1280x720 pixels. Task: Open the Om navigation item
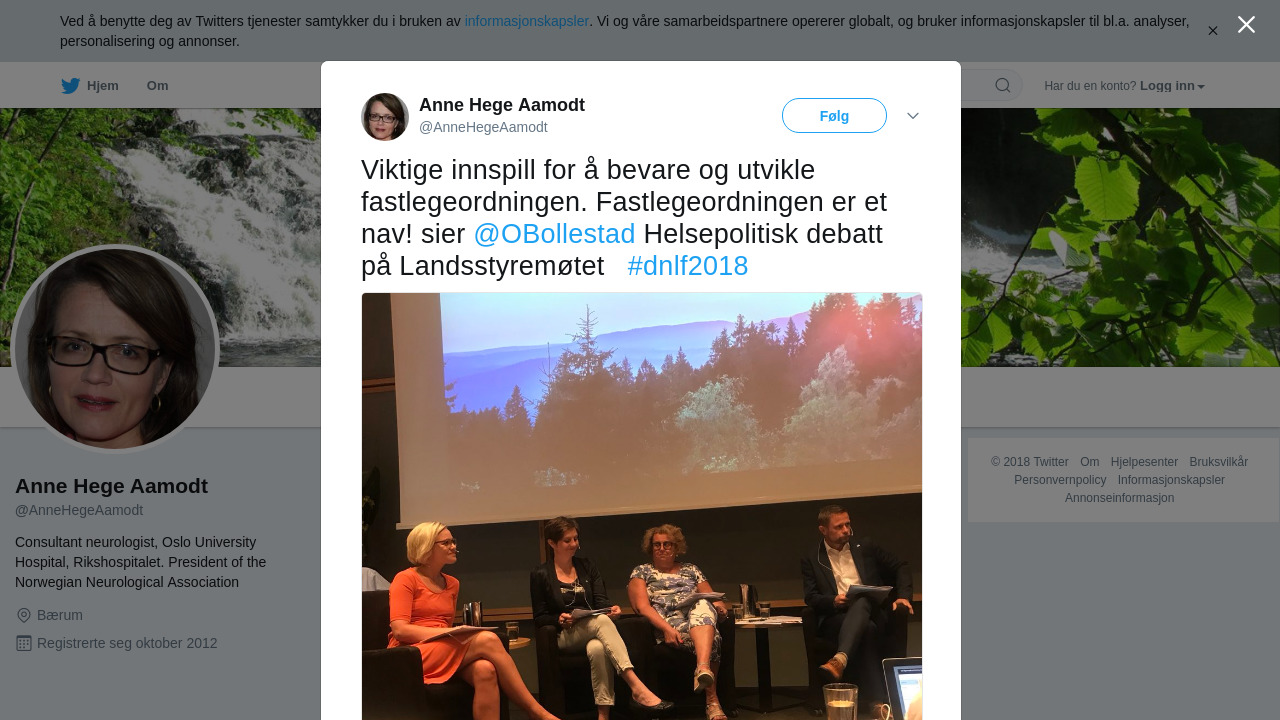point(158,86)
